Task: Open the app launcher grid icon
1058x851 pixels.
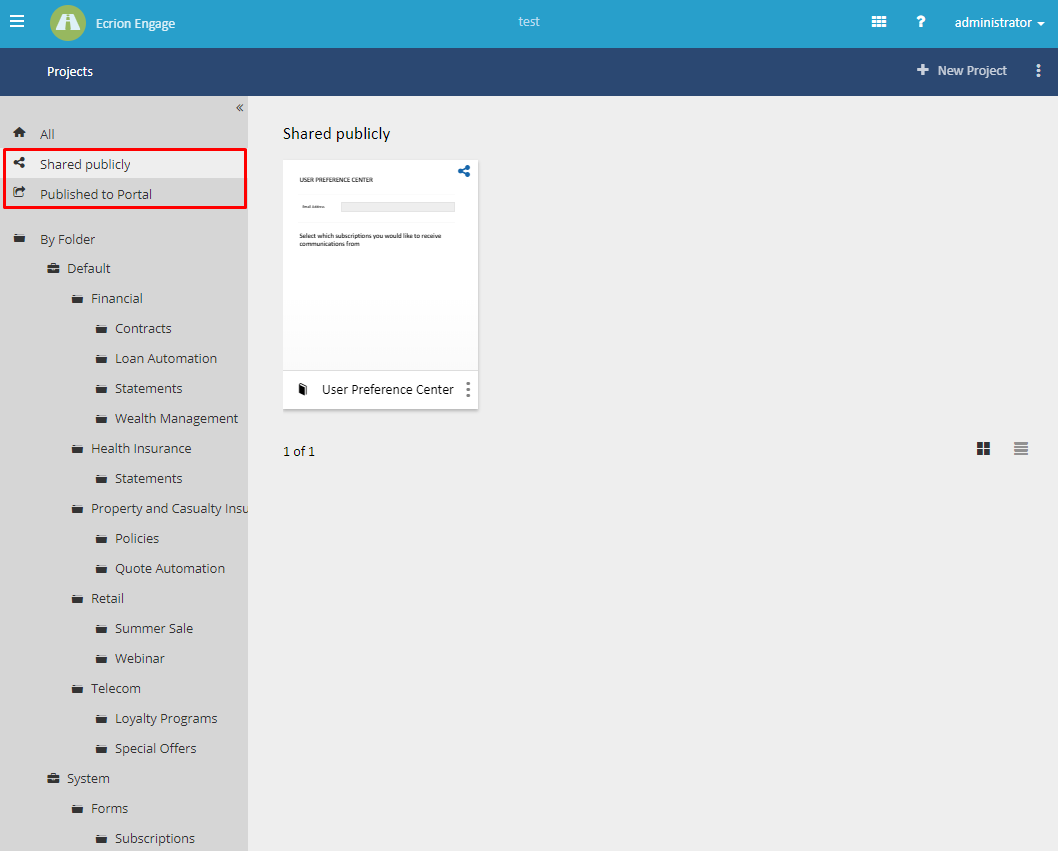Action: click(878, 21)
